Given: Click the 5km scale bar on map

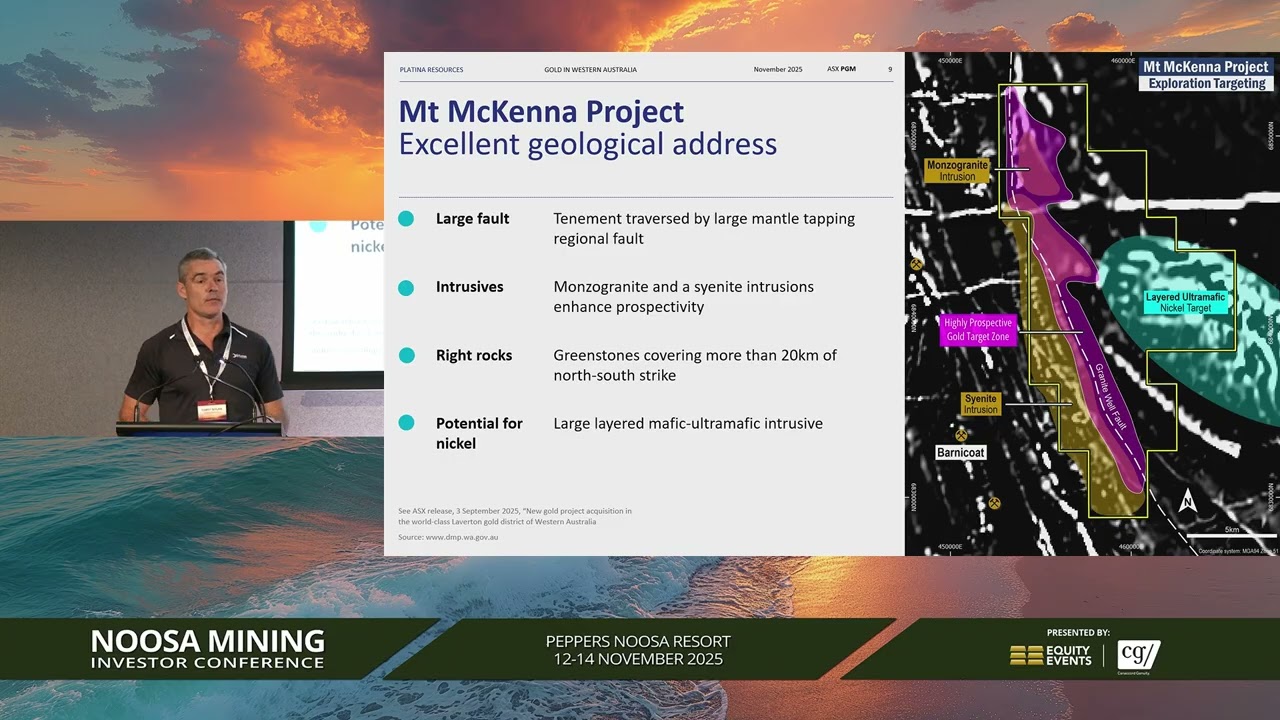Looking at the screenshot, I should point(1232,535).
